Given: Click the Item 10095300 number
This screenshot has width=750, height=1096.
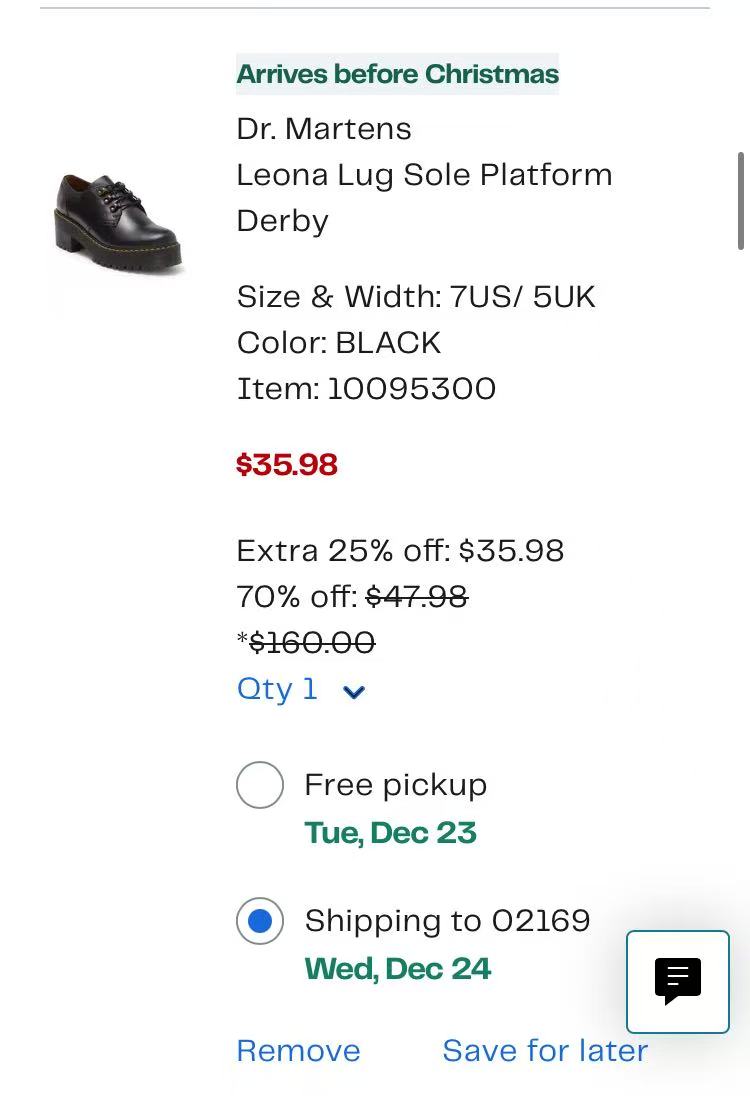Looking at the screenshot, I should point(366,389).
